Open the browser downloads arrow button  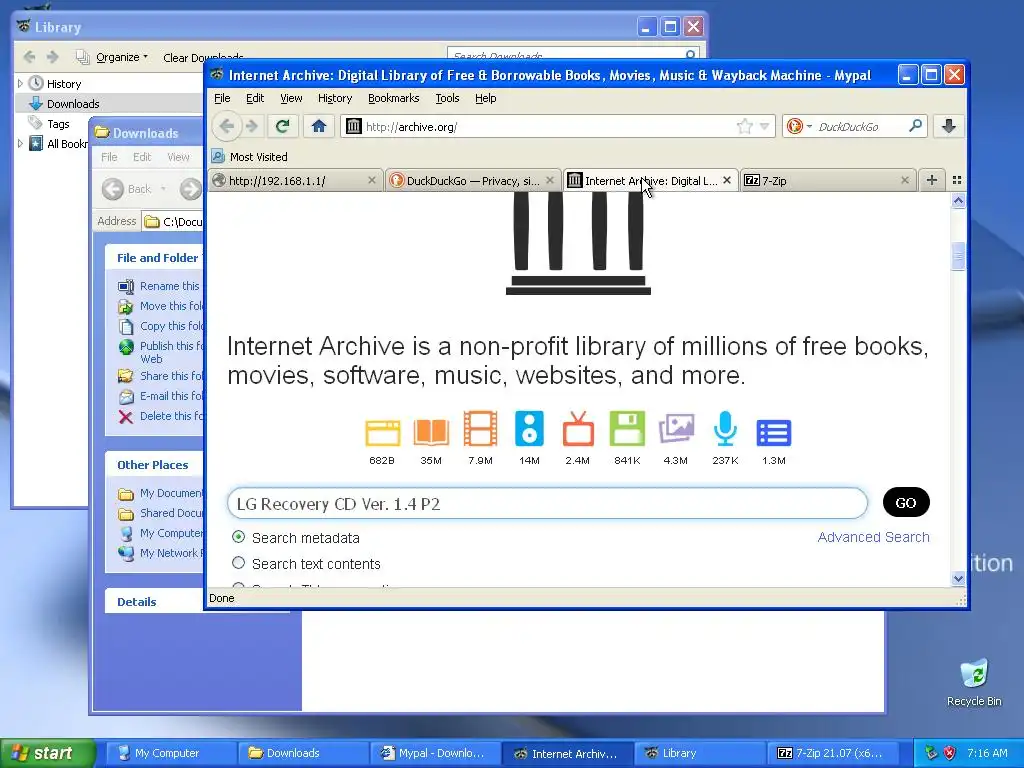tap(949, 126)
